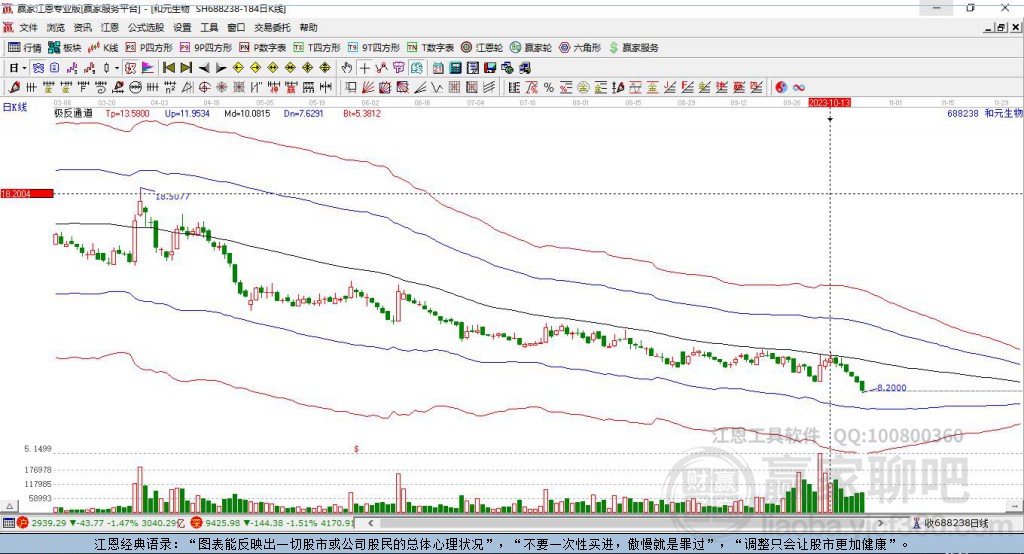The height and width of the screenshot is (554, 1024).
Task: Select the red crosshair target circle icon
Action: 204,88
